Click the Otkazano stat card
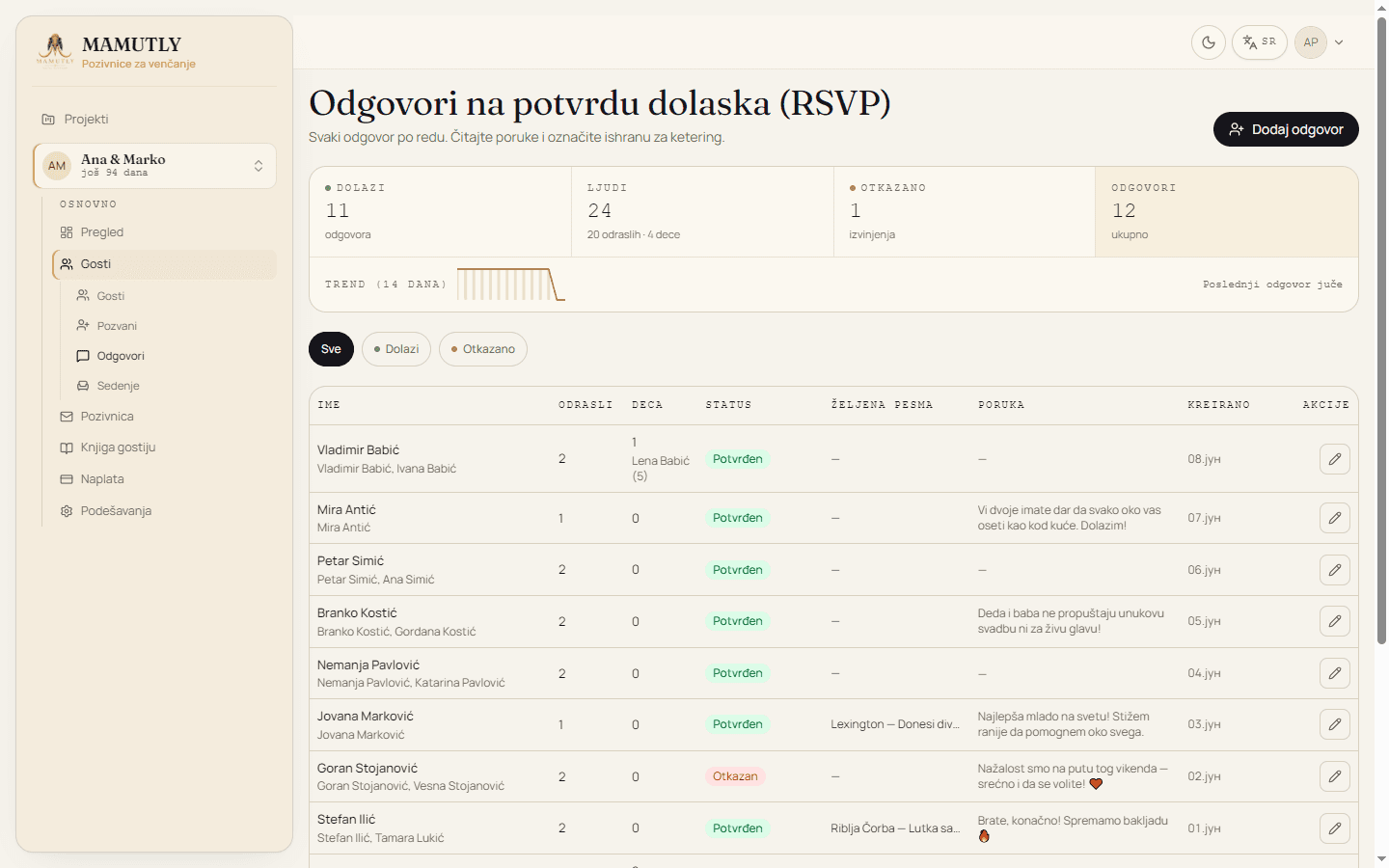 coord(965,212)
